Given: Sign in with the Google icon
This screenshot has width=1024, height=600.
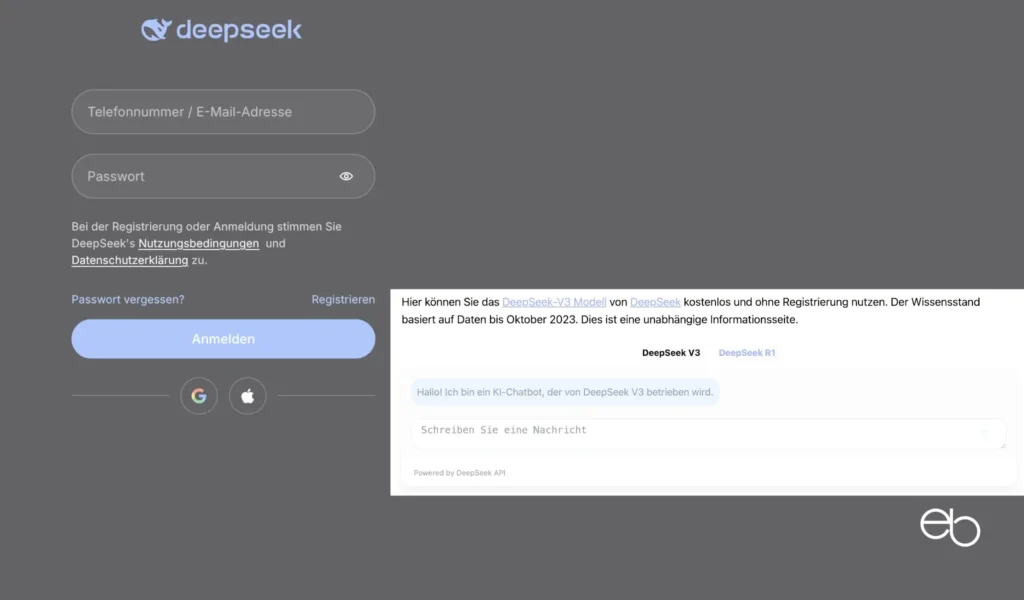Looking at the screenshot, I should pos(198,395).
